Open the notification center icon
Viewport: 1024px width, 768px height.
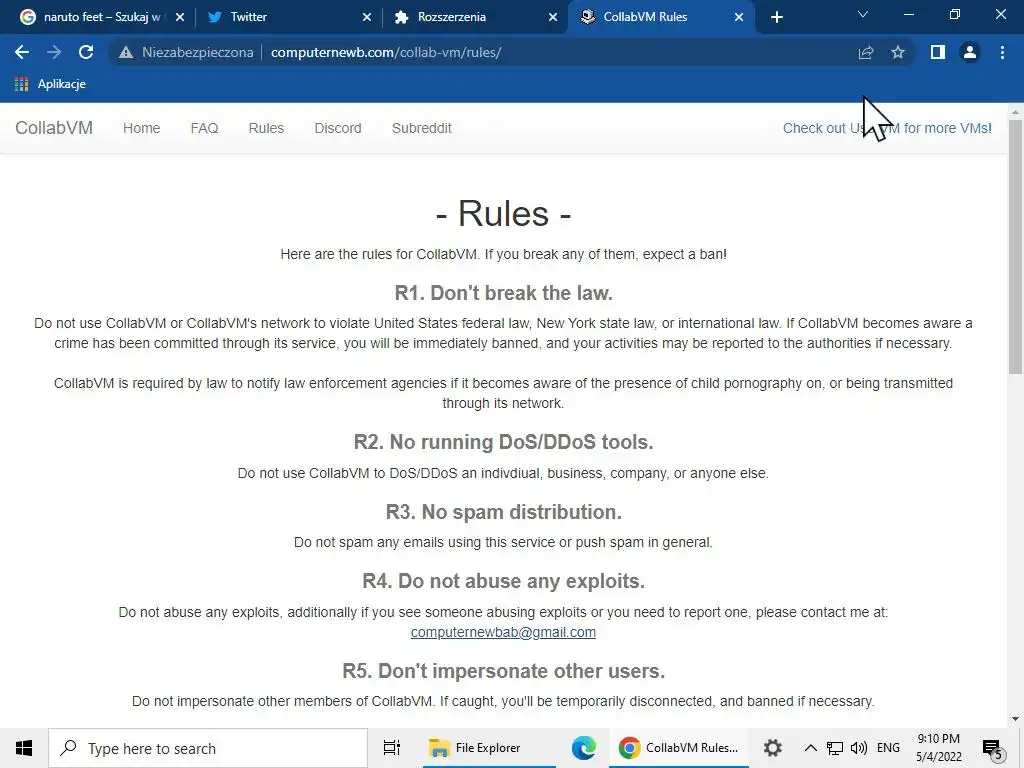[x=992, y=749]
